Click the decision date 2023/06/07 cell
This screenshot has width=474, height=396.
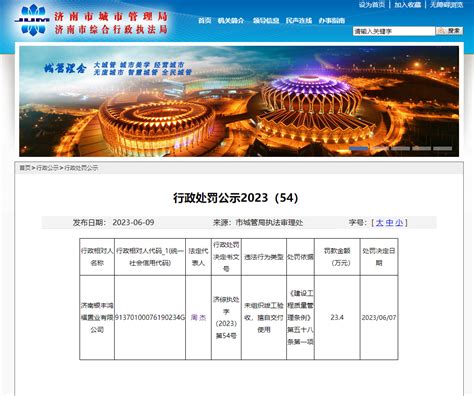(379, 318)
